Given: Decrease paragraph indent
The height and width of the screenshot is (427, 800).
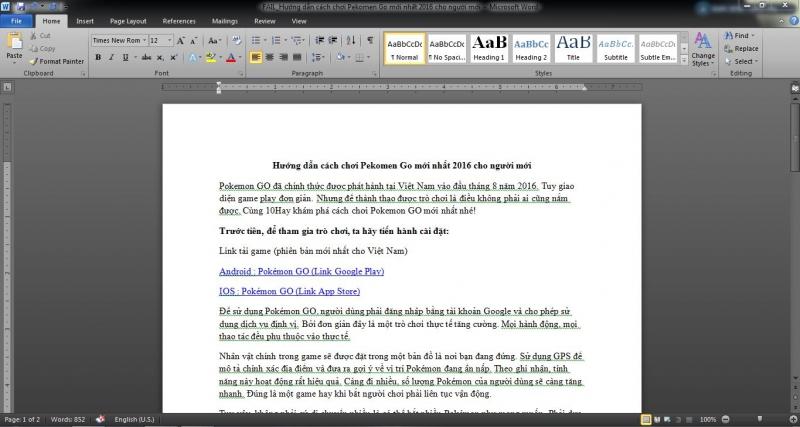Looking at the screenshot, I should tap(320, 40).
